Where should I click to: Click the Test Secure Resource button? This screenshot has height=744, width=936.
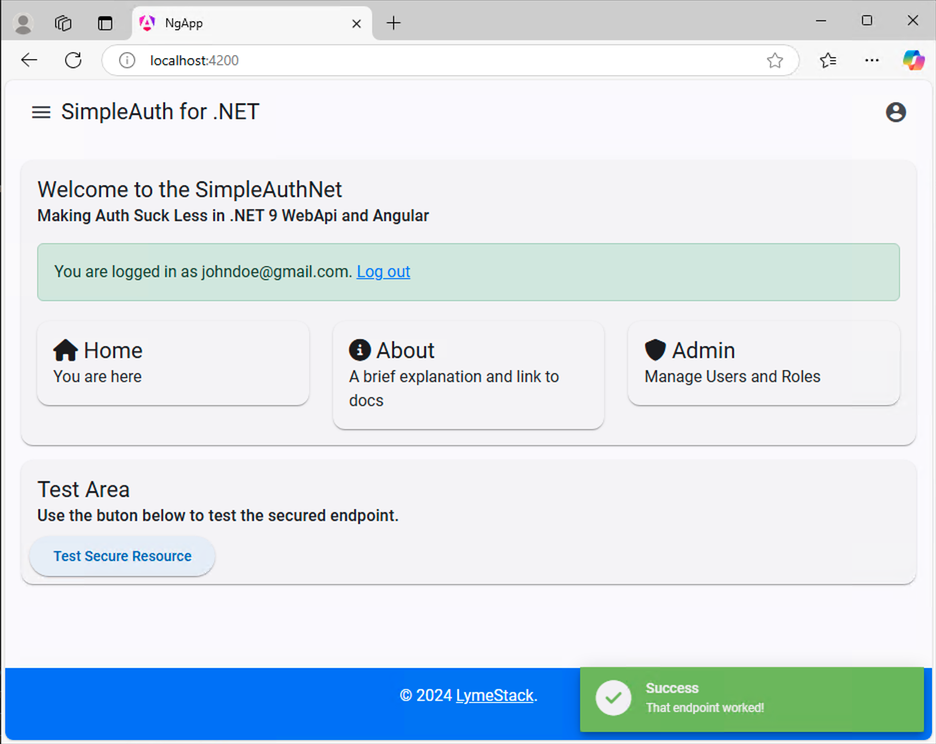coord(122,556)
